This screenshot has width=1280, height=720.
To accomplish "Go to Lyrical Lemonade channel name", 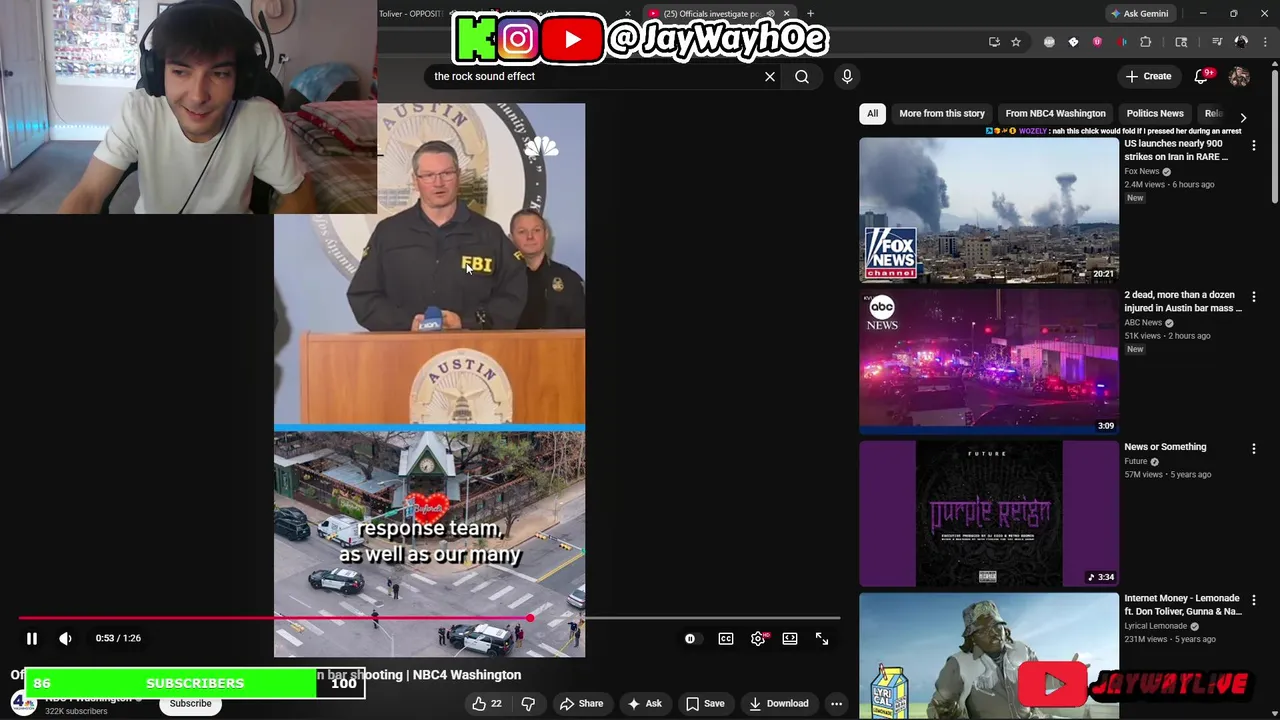I will point(1155,626).
